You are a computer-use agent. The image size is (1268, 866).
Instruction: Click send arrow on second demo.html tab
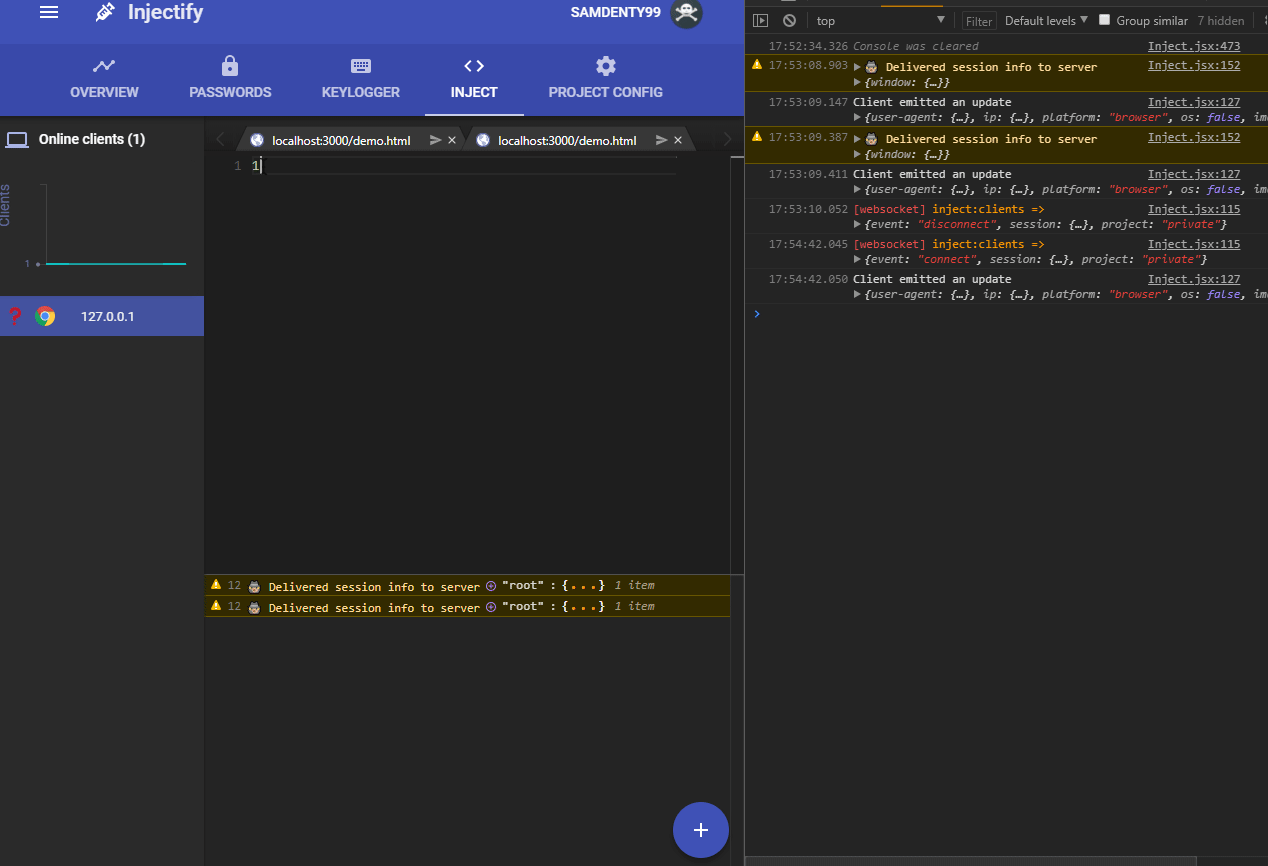click(661, 140)
